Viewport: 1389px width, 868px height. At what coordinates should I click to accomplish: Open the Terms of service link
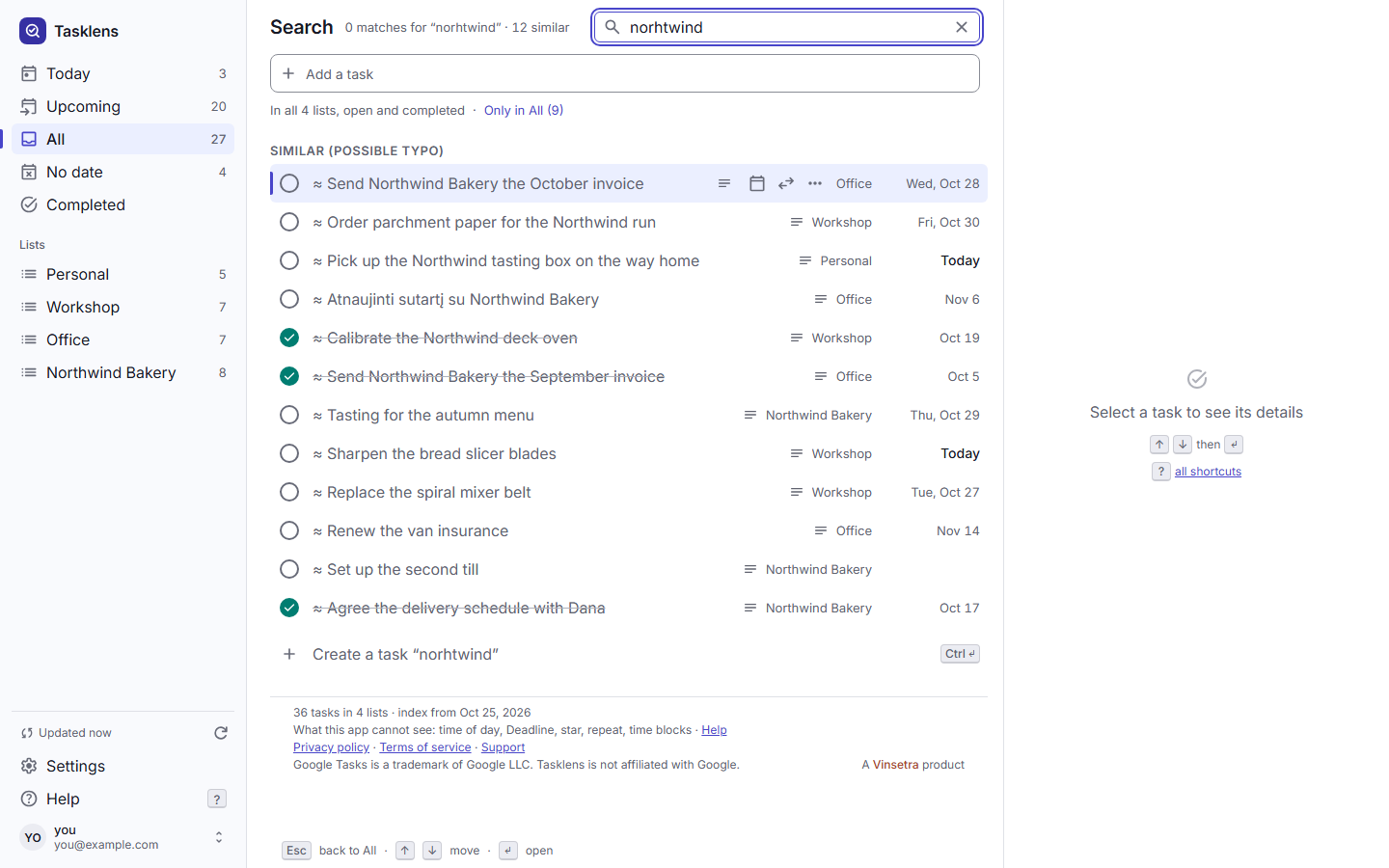coord(425,747)
